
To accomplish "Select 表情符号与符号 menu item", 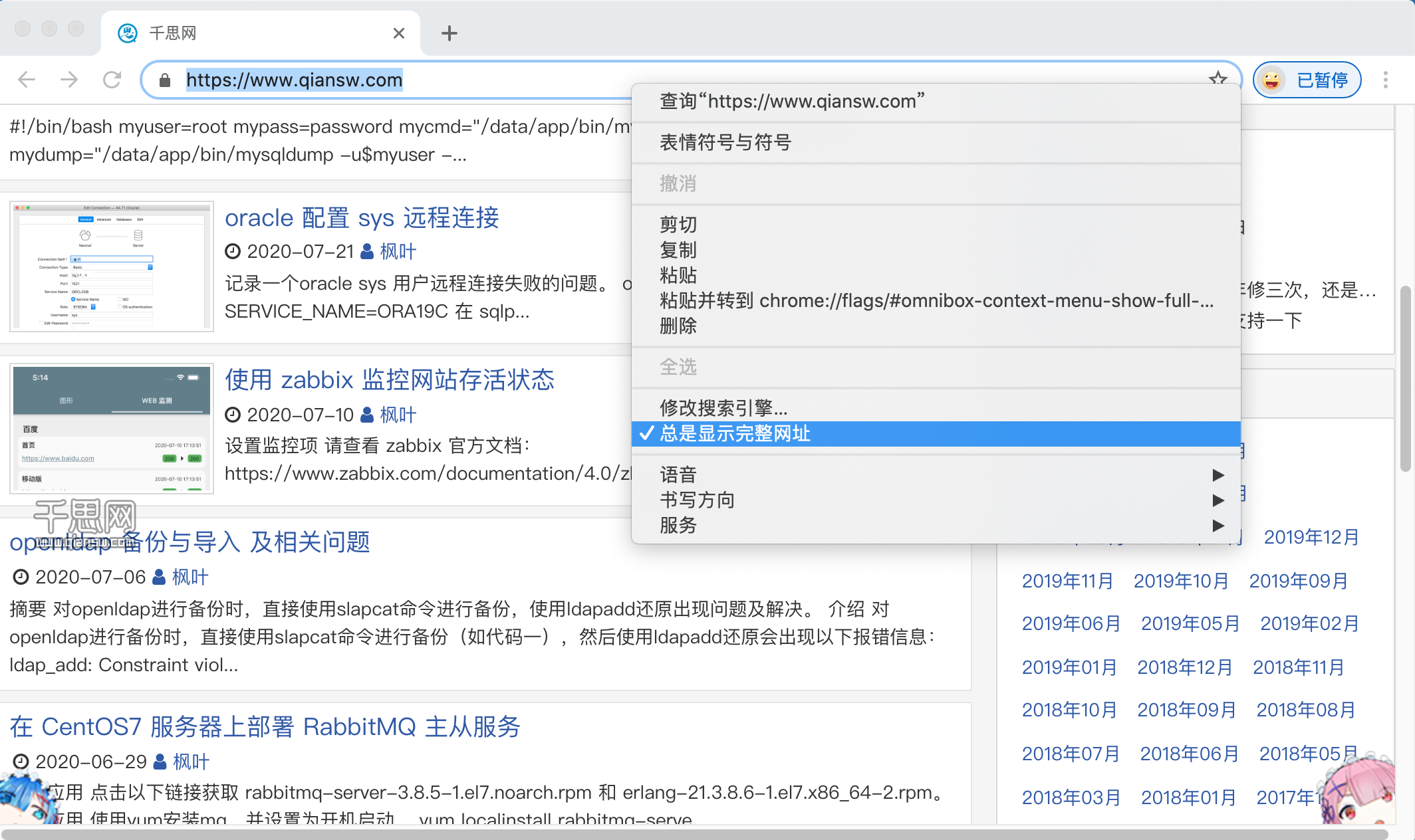I will 725,142.
